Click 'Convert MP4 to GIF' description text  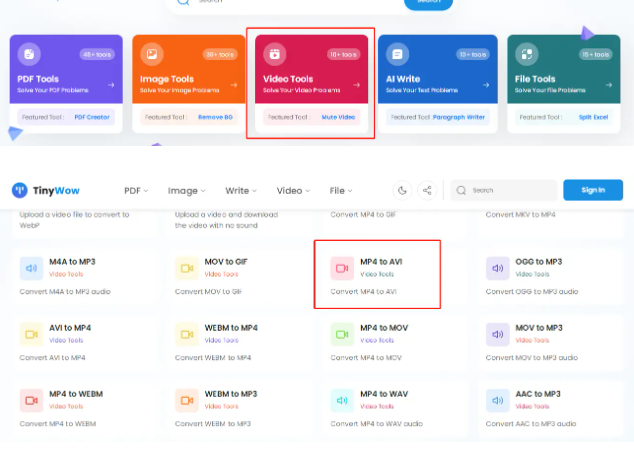(x=363, y=214)
